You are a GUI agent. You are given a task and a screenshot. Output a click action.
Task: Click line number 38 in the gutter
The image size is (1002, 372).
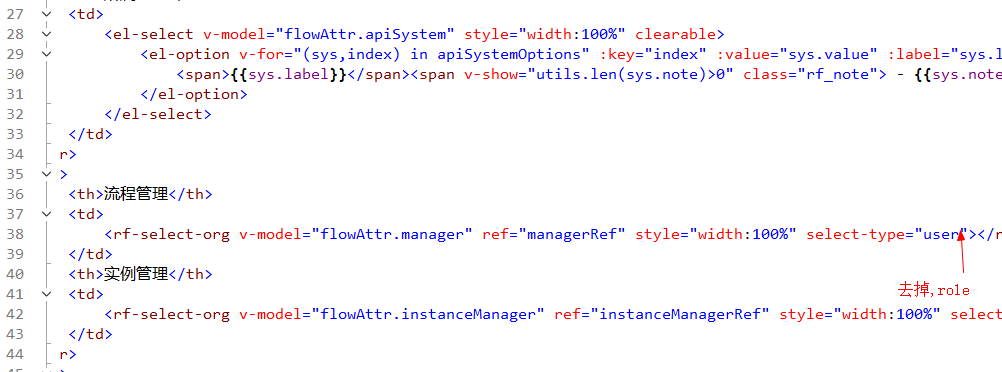click(x=15, y=234)
